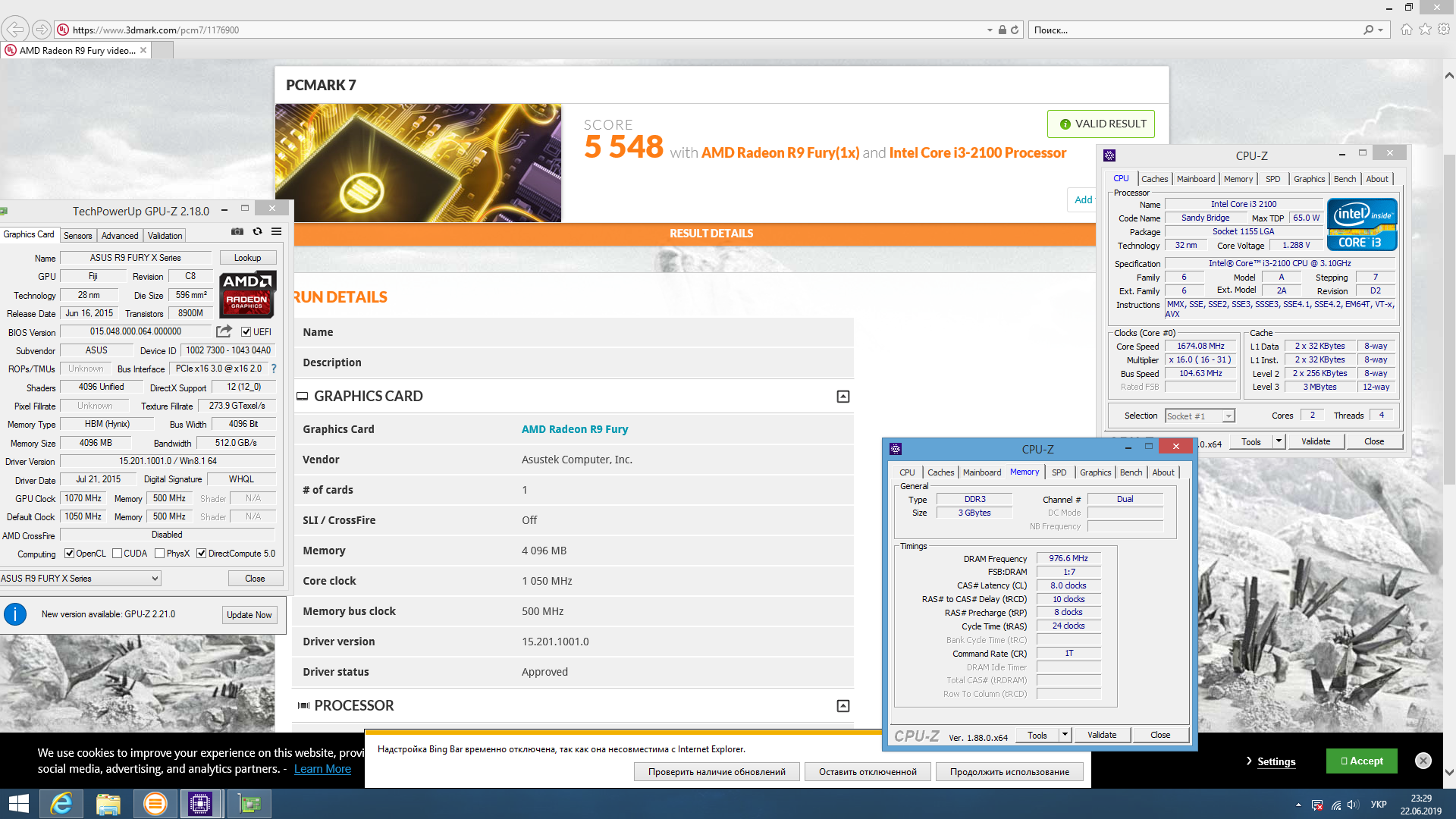This screenshot has width=1456, height=819.
Task: Take a GPU-Z screenshot with the camera icon
Action: click(x=237, y=231)
